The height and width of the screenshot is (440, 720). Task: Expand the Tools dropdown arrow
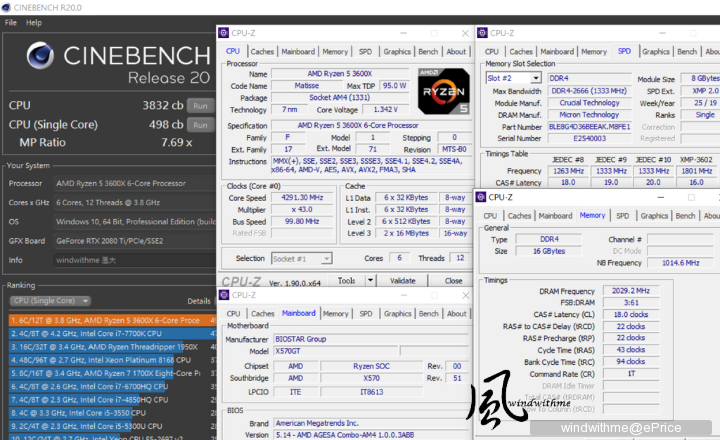371,281
